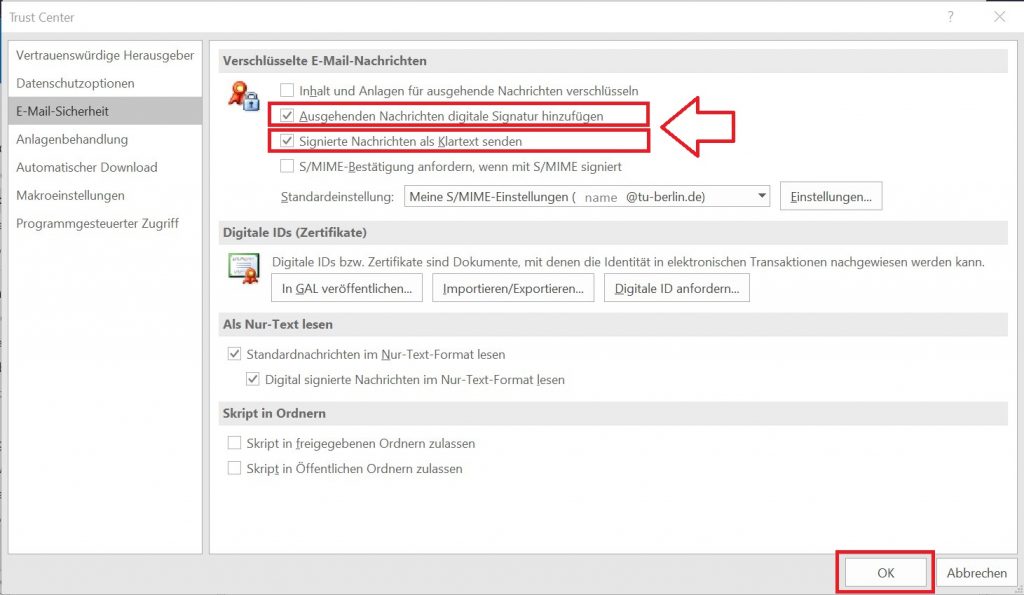
Task: Select 'E-Mail-Sicherheit' in the sidebar
Action: tap(105, 111)
